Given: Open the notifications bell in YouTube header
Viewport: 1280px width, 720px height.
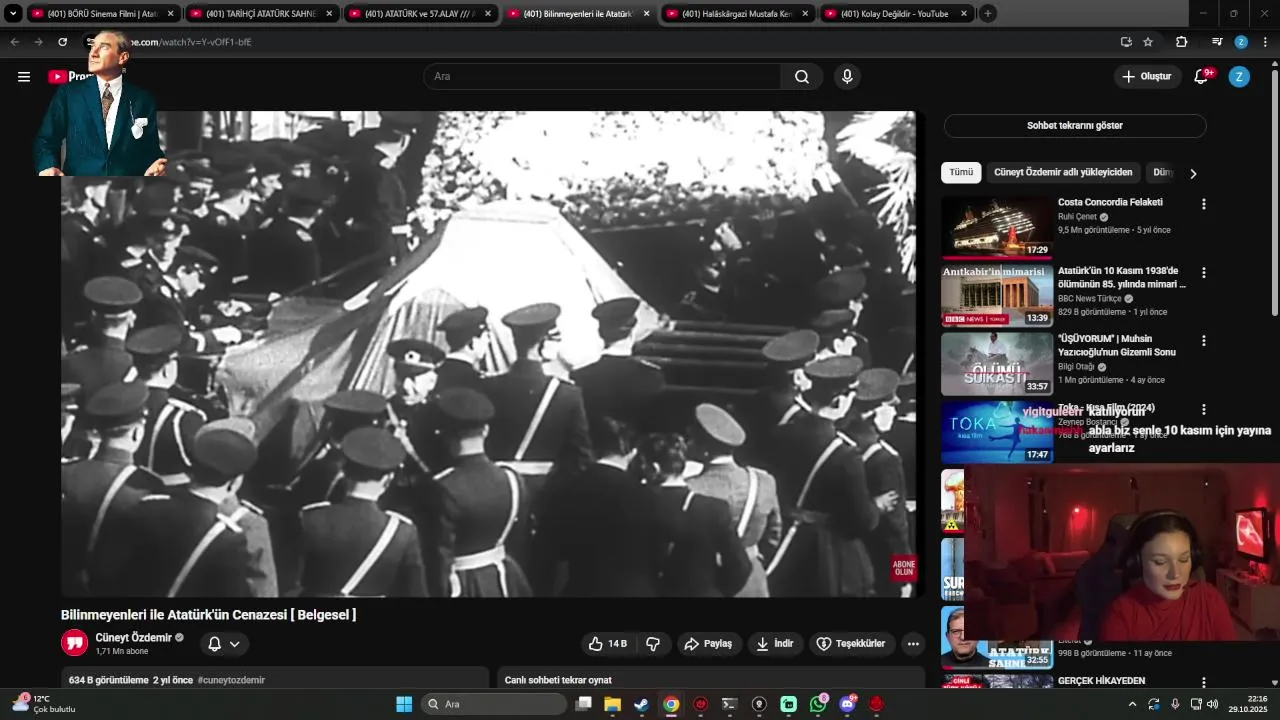Looking at the screenshot, I should 1202,77.
